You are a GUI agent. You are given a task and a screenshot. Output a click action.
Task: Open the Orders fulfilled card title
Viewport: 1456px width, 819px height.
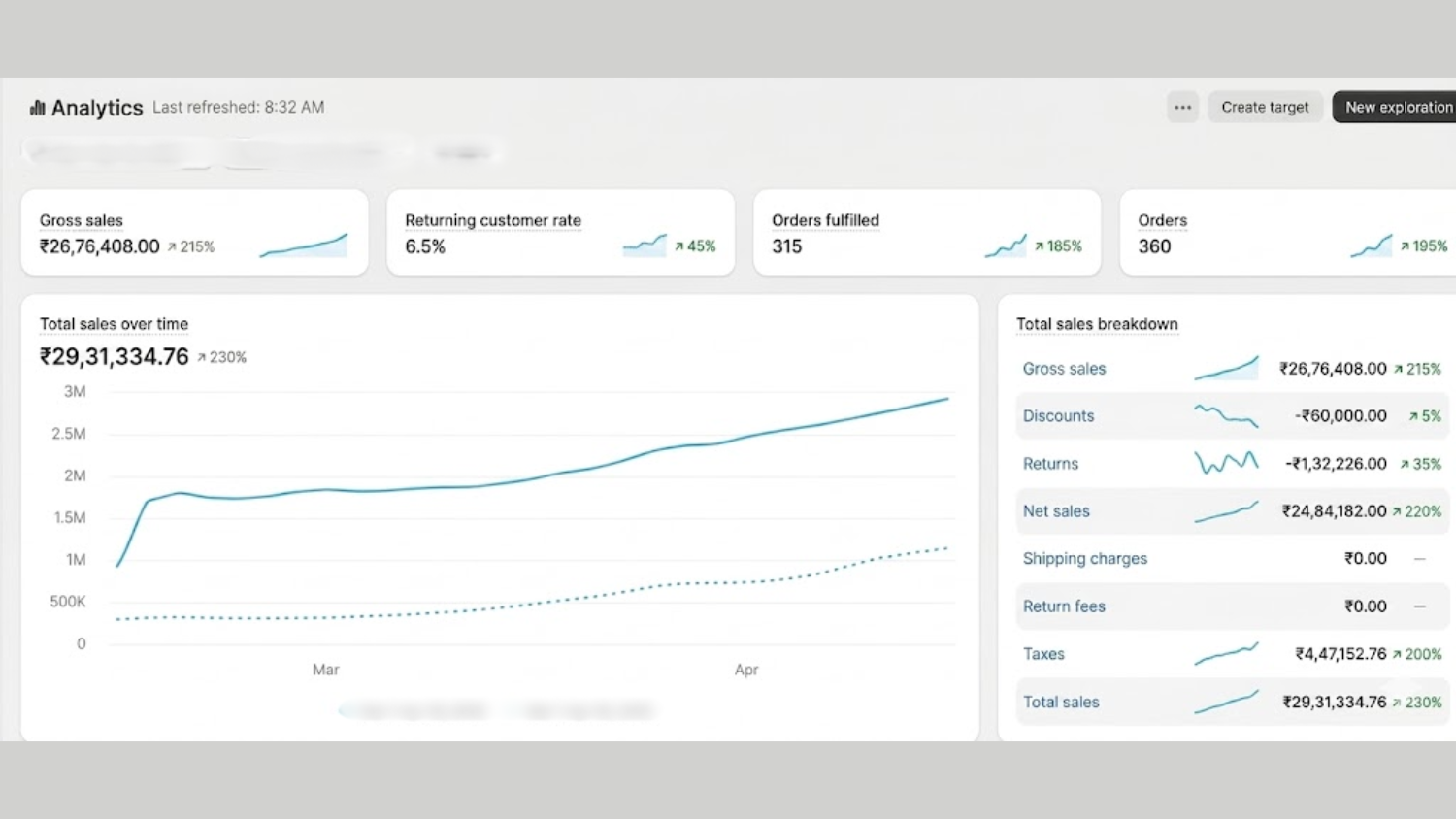825,220
